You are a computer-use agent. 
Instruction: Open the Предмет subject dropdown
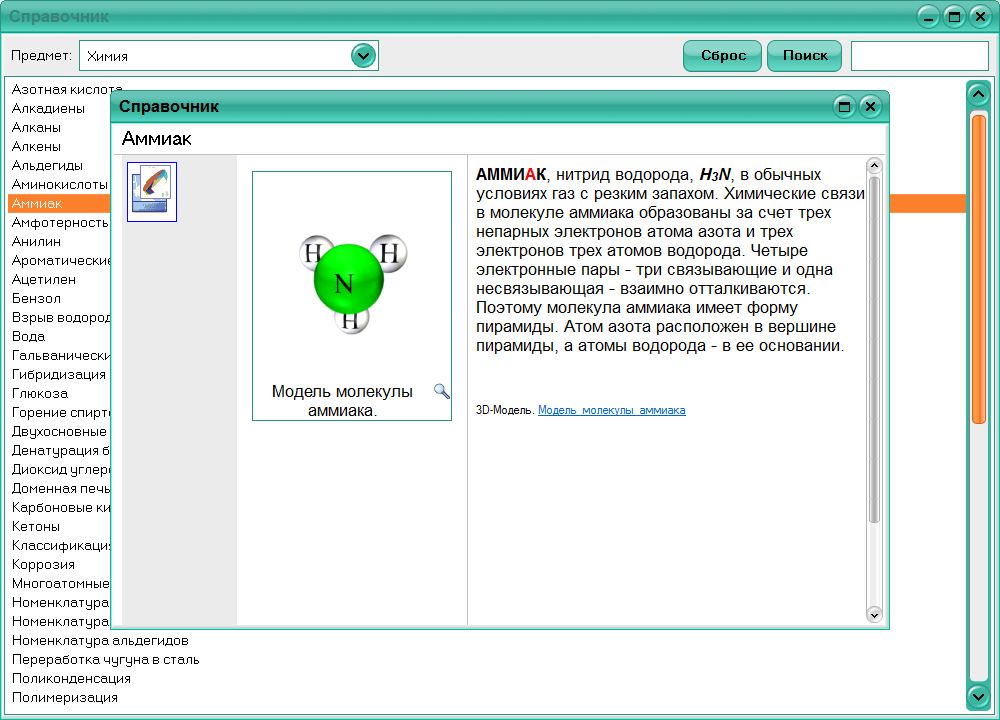coord(365,55)
